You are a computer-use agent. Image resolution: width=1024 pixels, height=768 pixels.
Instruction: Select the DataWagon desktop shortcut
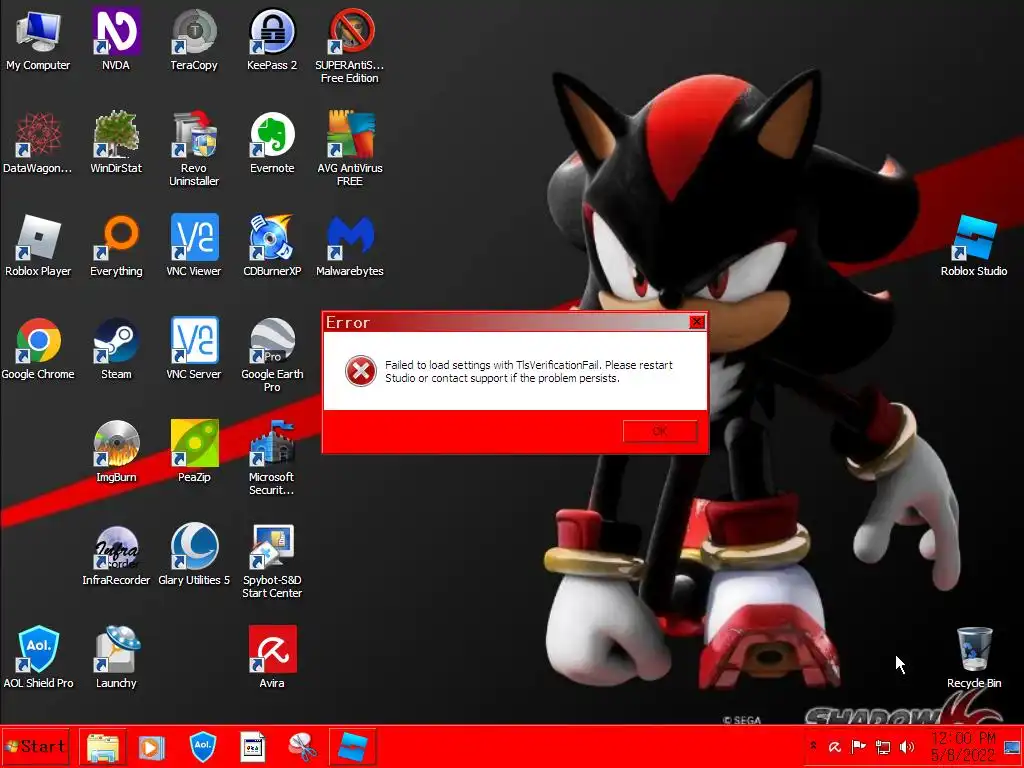38,142
